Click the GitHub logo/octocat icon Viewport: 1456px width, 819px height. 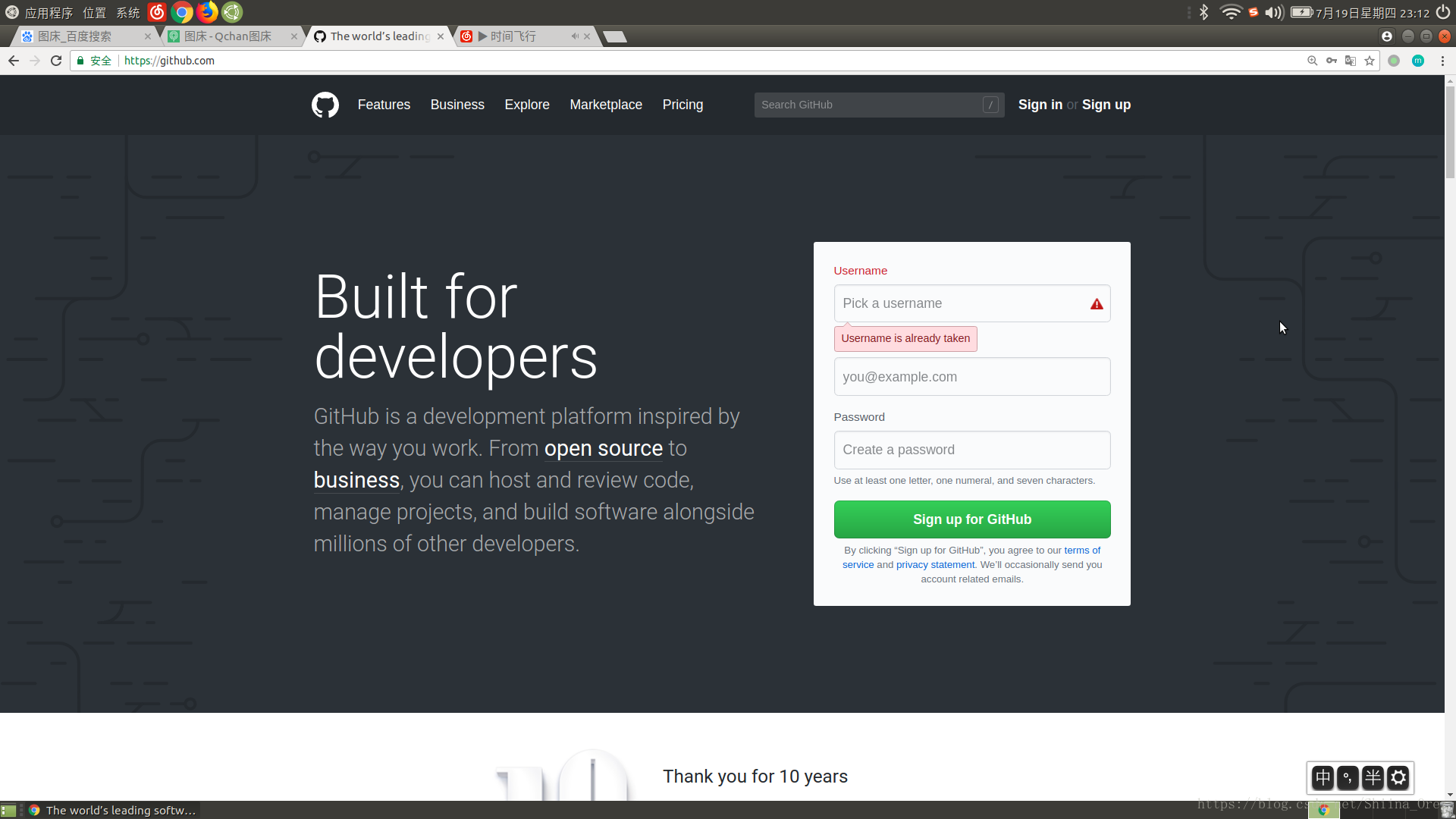pyautogui.click(x=324, y=105)
